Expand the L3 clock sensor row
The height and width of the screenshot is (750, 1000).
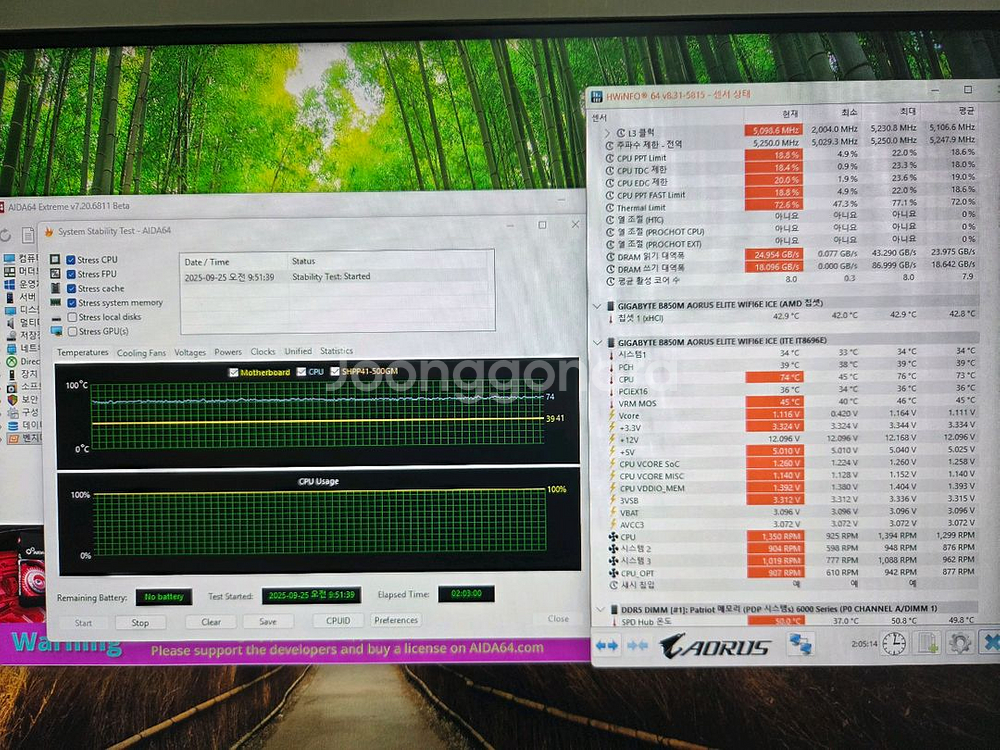coord(609,132)
